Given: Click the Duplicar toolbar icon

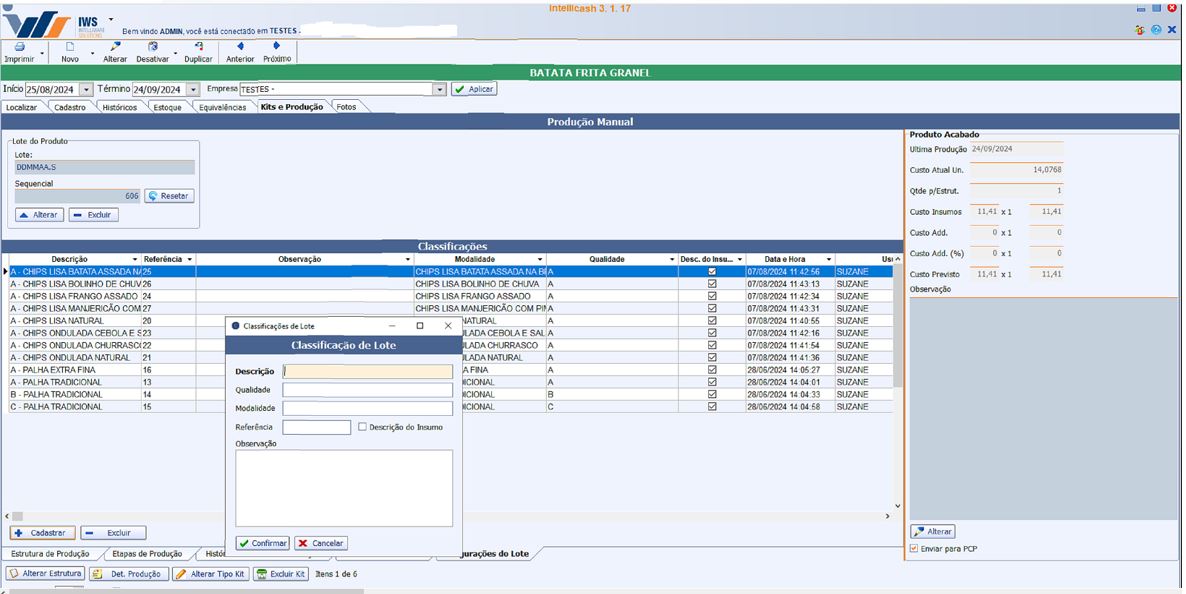Looking at the screenshot, I should pos(198,46).
